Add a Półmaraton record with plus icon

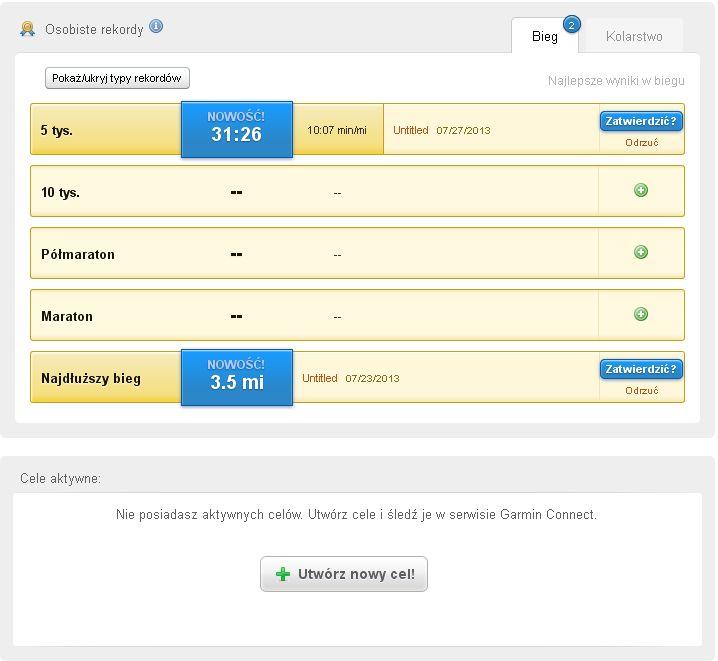641,252
